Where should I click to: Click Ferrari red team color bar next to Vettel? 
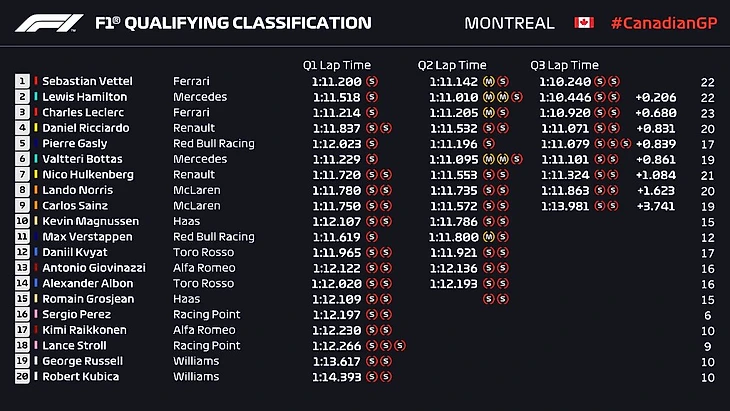click(35, 81)
